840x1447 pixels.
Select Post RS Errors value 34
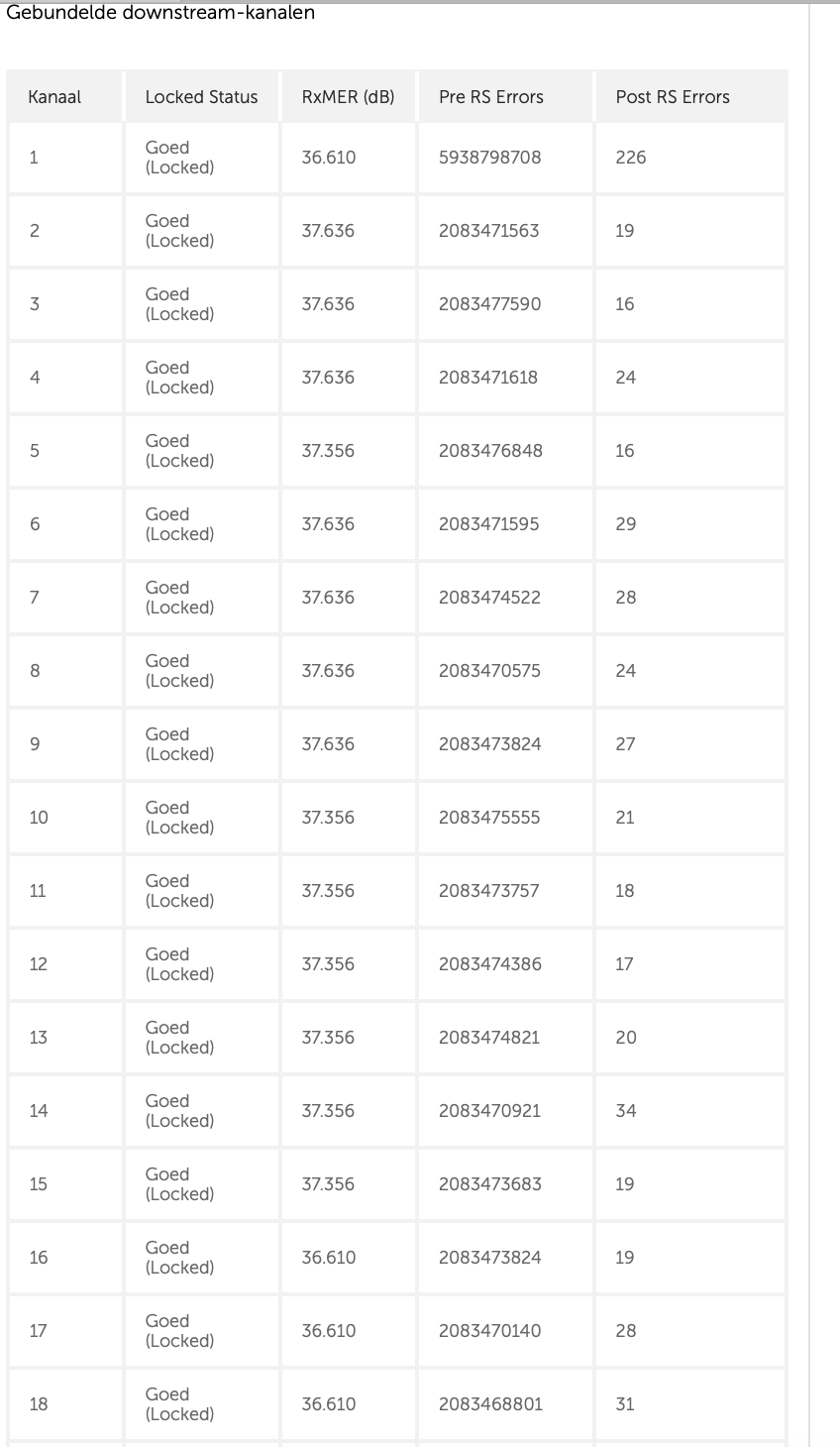click(x=625, y=1111)
